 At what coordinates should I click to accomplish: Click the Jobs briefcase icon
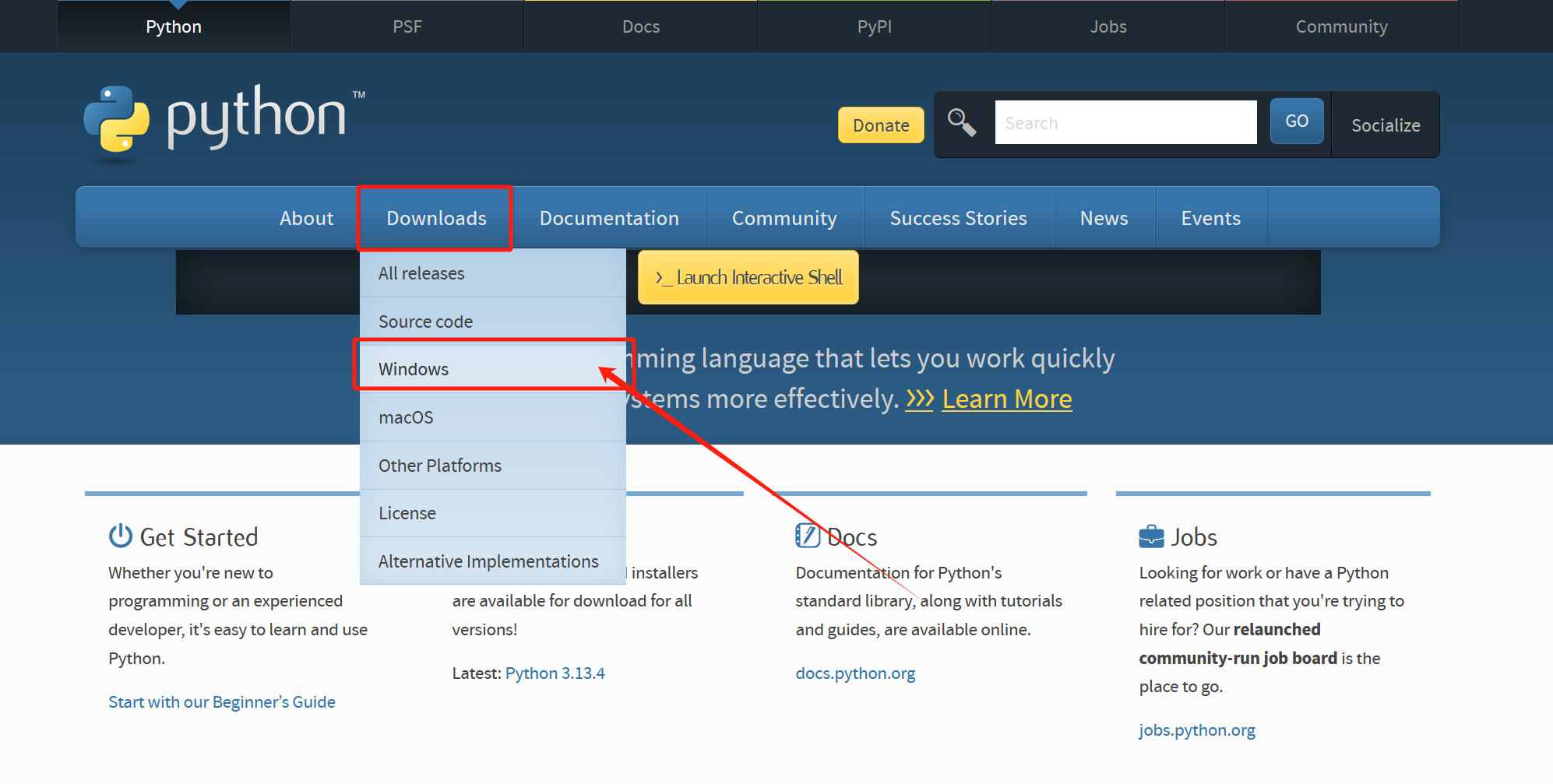[1151, 536]
